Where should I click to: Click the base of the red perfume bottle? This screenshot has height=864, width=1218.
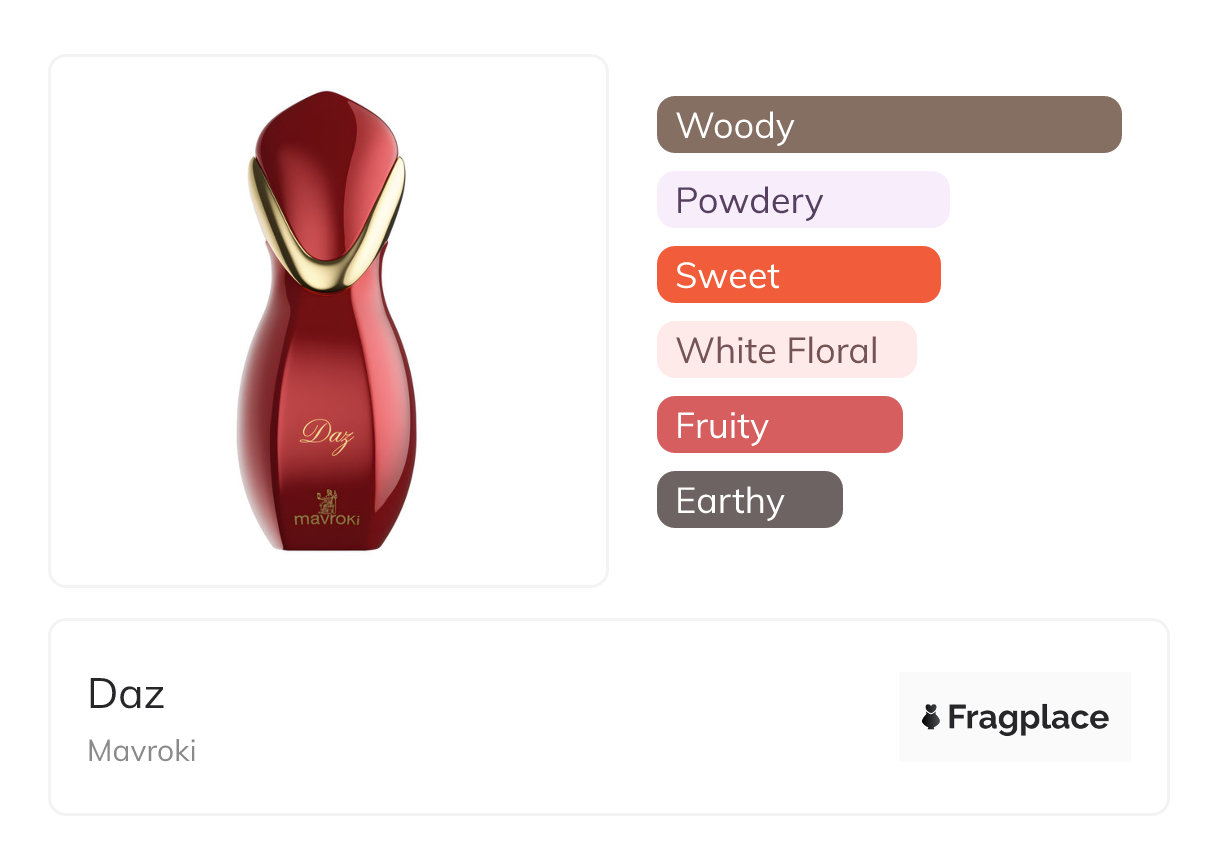327,541
